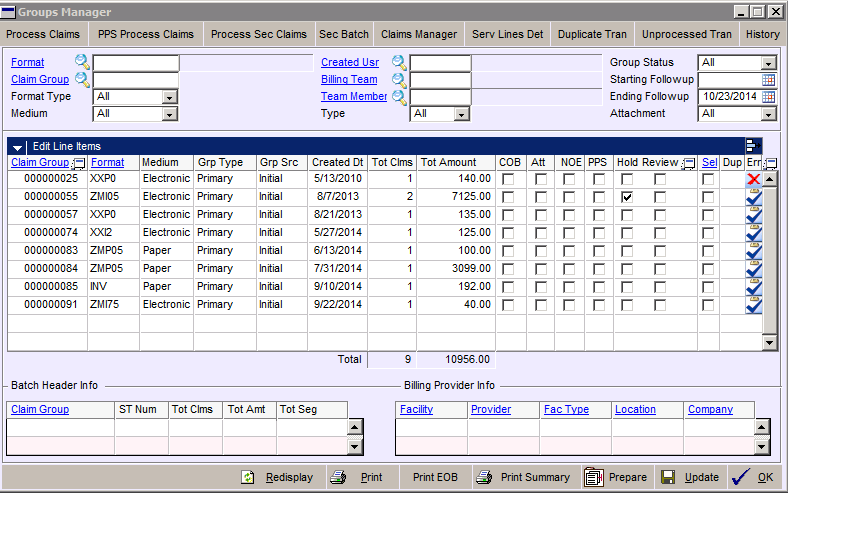864x540 pixels.
Task: Uncheck the Hold checkbox for 000000055
Action: click(x=627, y=197)
